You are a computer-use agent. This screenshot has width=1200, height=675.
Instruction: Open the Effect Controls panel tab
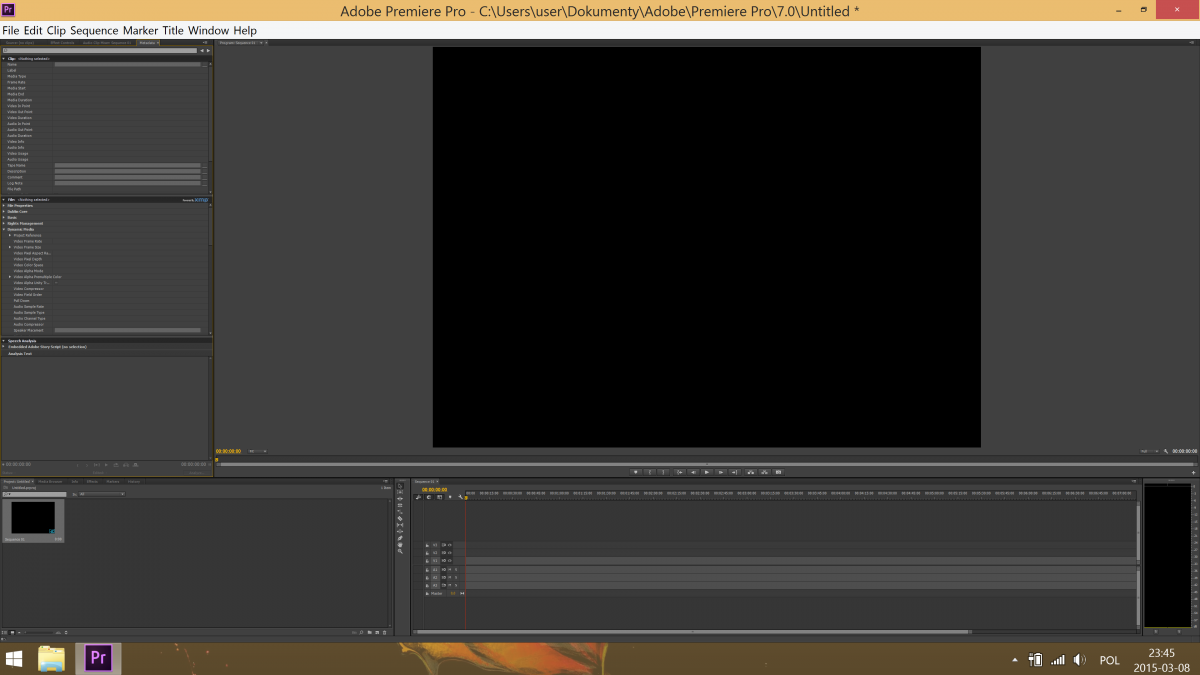point(62,43)
